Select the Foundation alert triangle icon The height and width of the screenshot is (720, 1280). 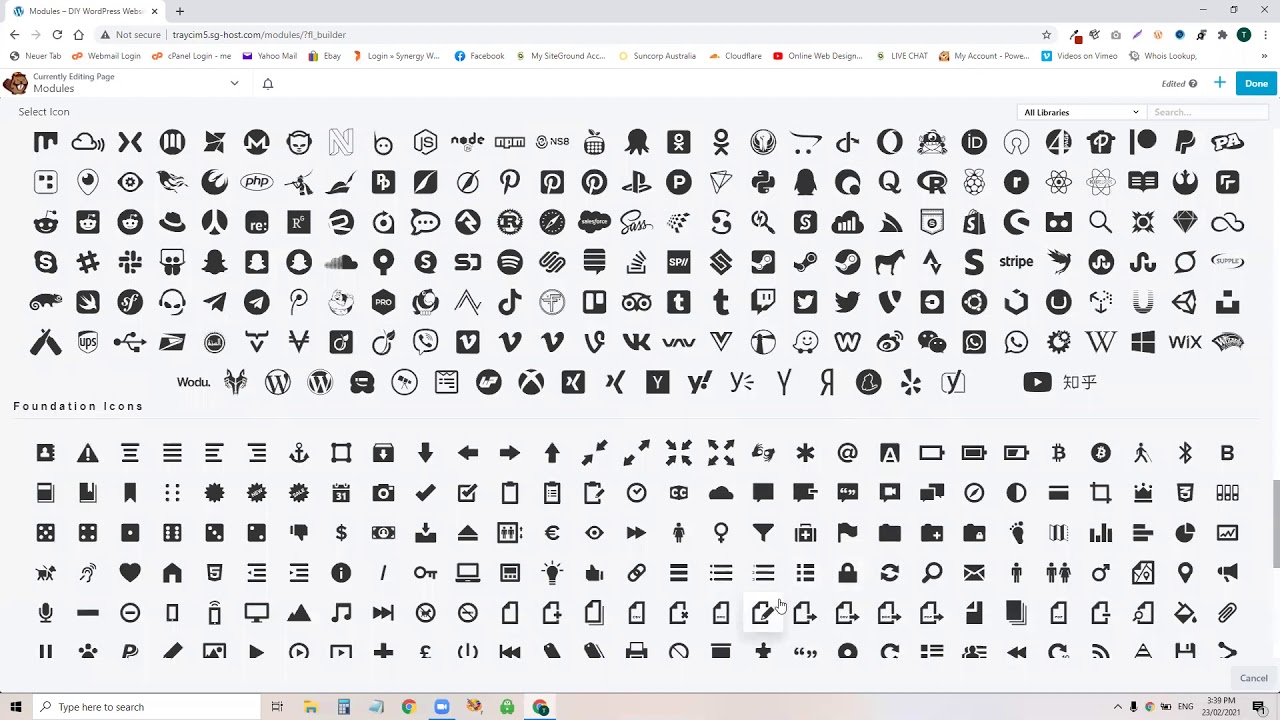(x=88, y=453)
